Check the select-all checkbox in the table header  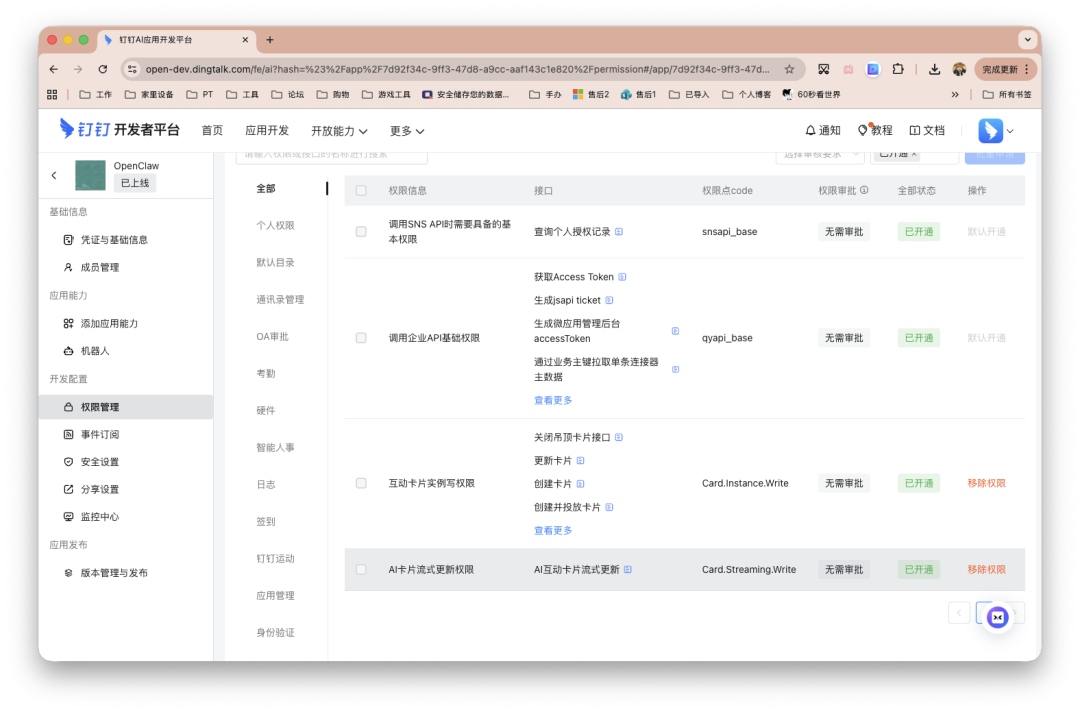(361, 189)
